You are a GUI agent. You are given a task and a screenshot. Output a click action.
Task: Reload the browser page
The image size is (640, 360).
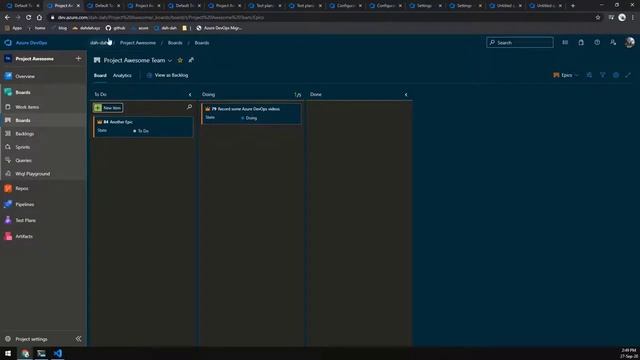tap(28, 18)
